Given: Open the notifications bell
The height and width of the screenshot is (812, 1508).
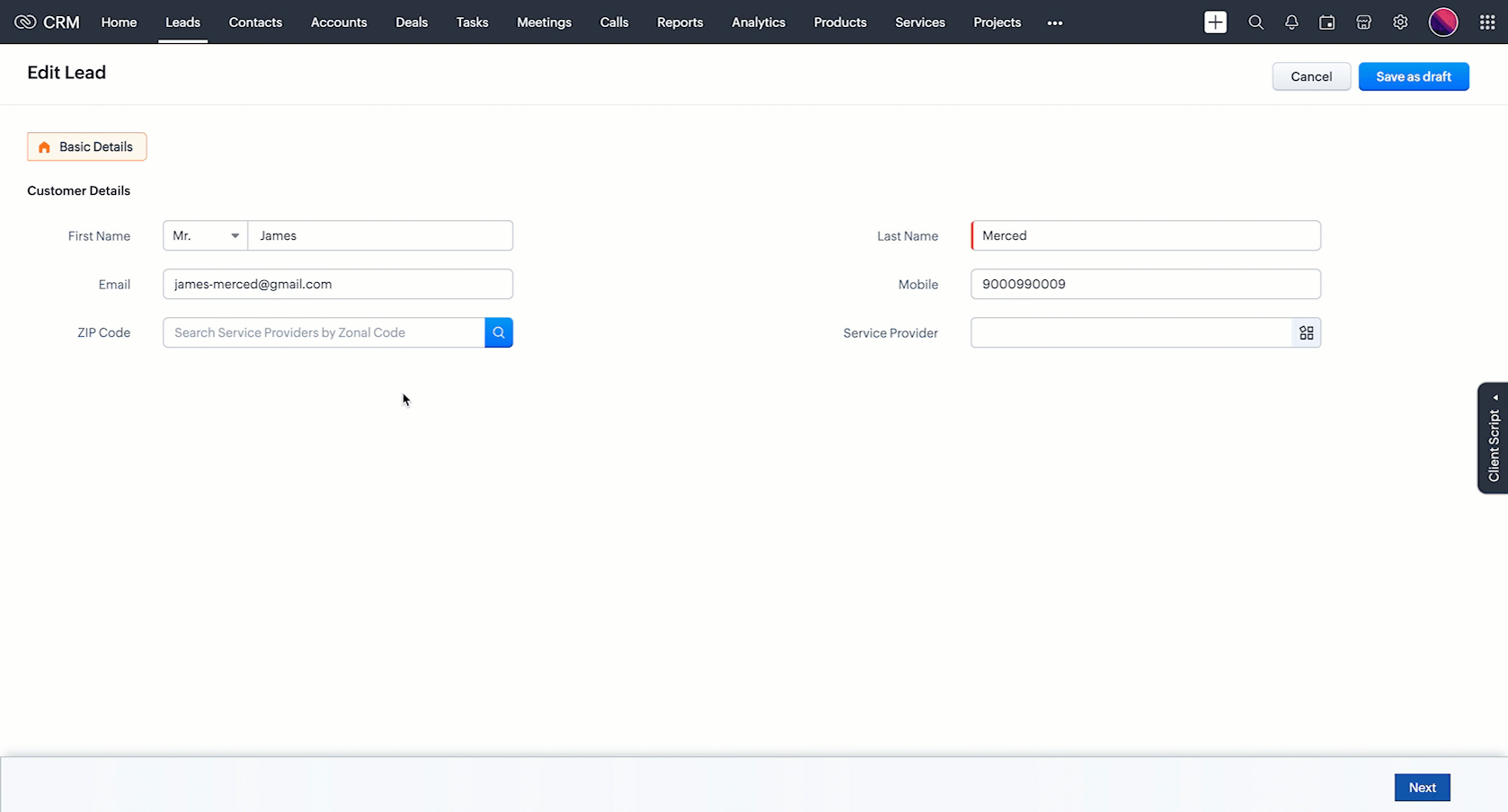Looking at the screenshot, I should [1291, 22].
